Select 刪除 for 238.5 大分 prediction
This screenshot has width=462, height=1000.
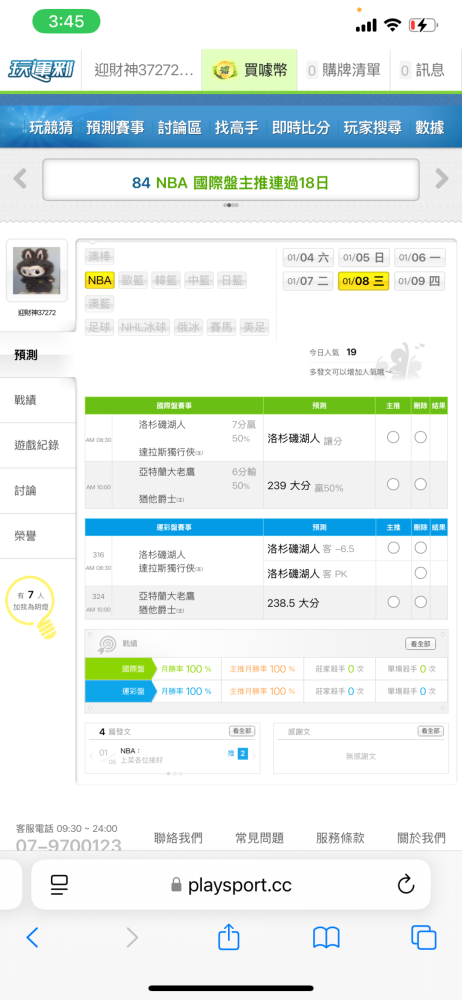(x=420, y=601)
